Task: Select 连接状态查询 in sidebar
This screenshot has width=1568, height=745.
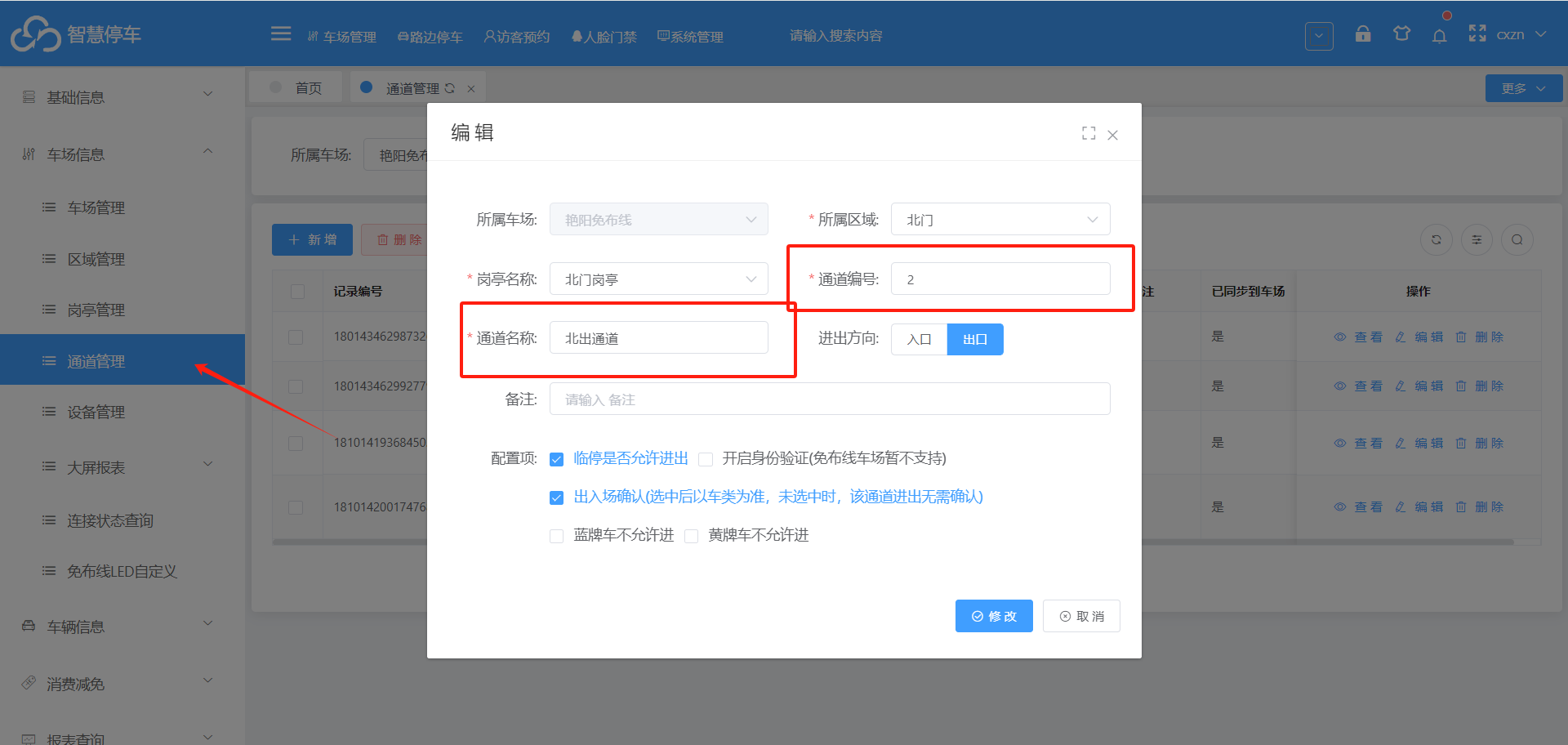Action: click(122, 520)
